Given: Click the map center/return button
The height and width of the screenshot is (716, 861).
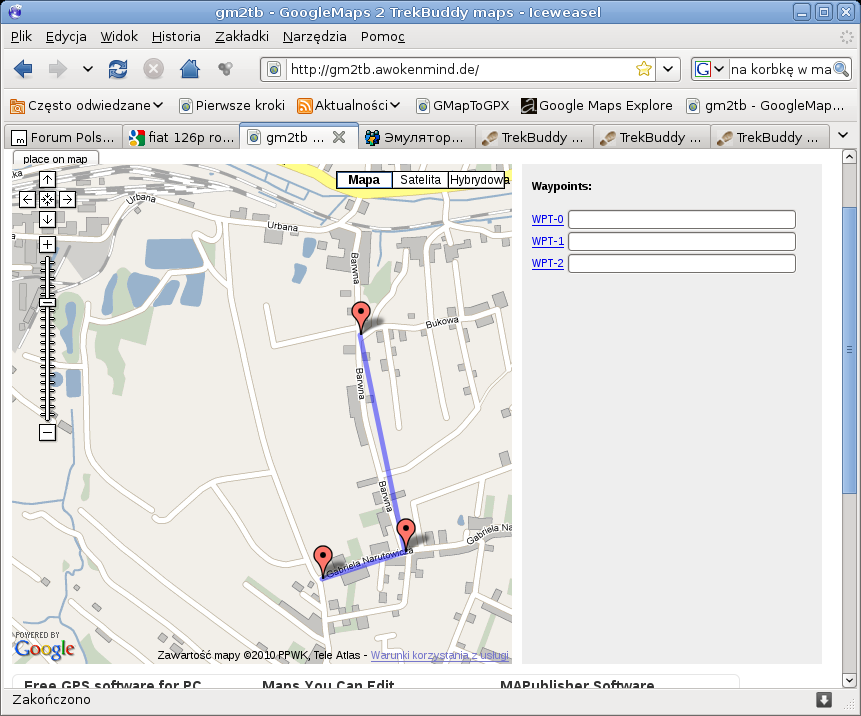Looking at the screenshot, I should (48, 199).
